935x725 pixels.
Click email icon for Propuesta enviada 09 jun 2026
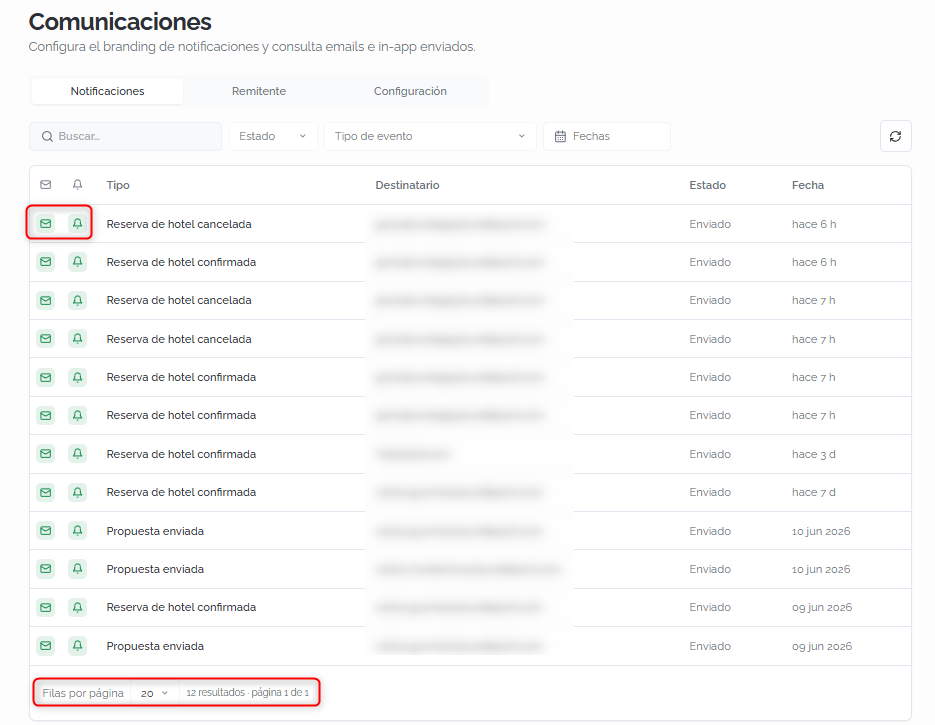[45, 646]
